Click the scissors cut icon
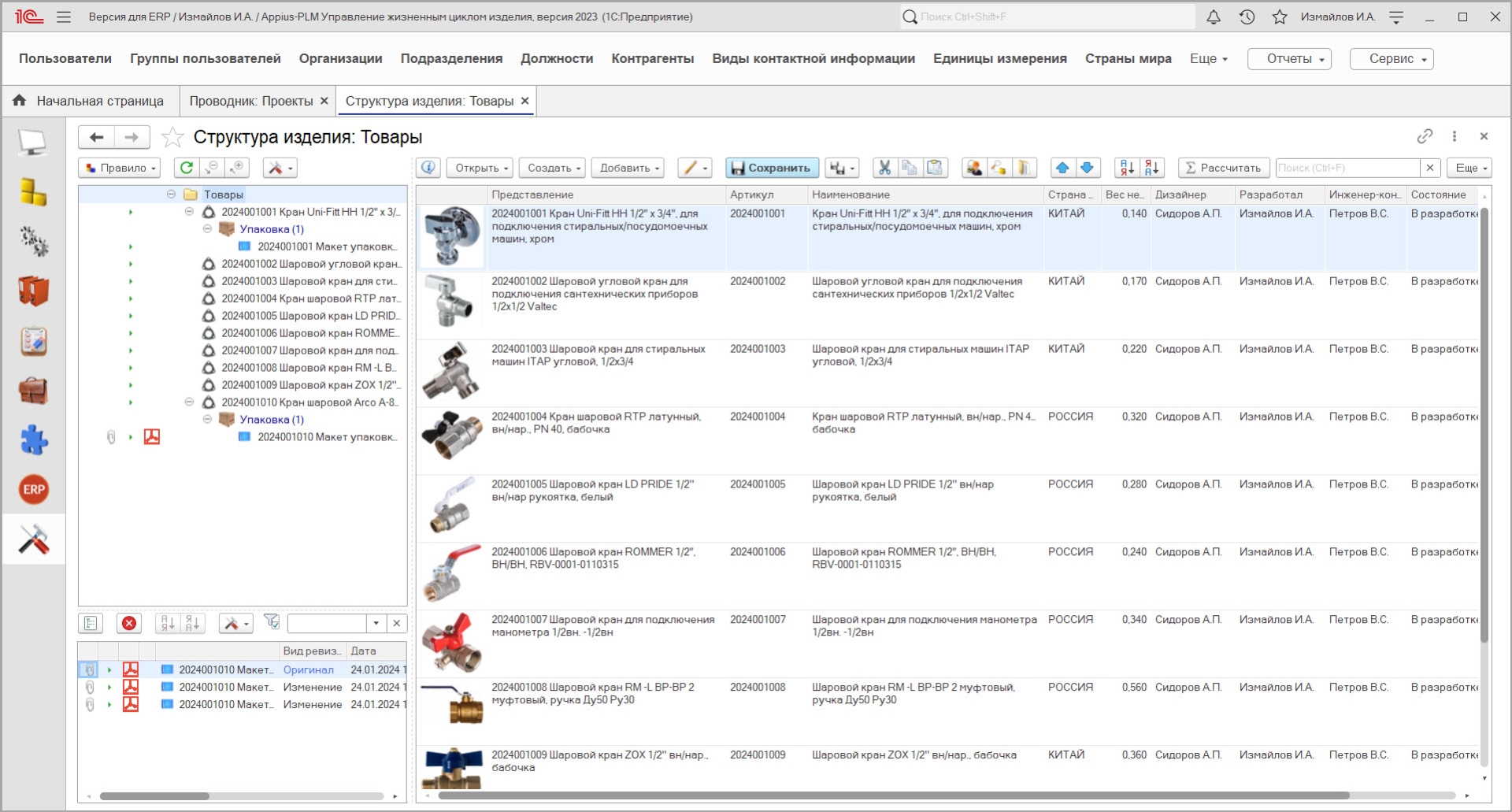This screenshot has width=1512, height=812. [885, 168]
